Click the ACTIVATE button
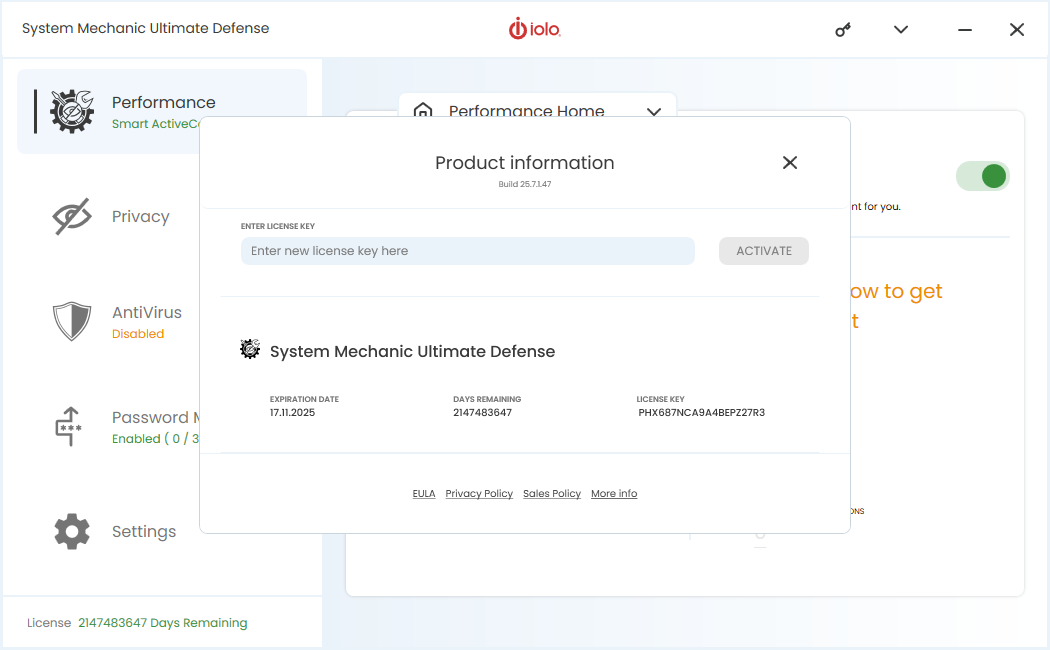Image resolution: width=1050 pixels, height=650 pixels. [764, 251]
